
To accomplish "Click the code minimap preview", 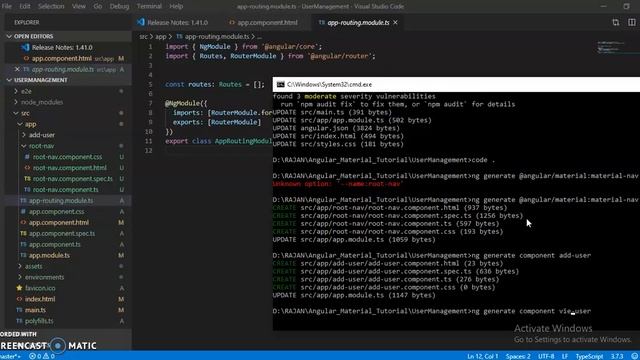I will (x=611, y=47).
